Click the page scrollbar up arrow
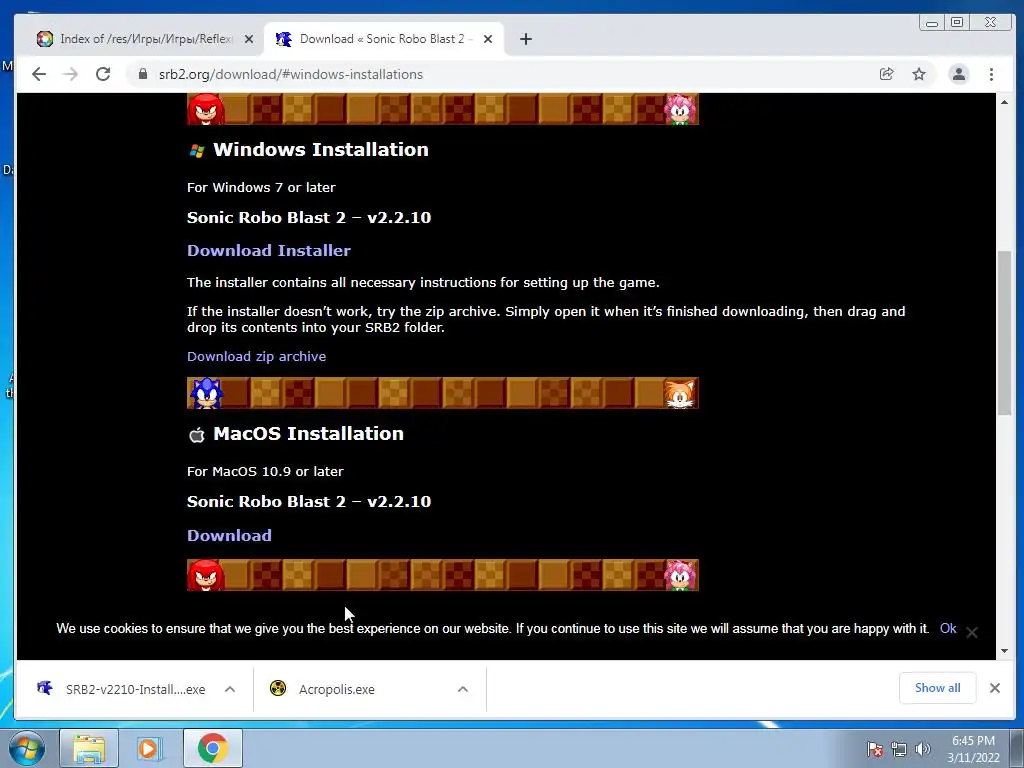This screenshot has height=768, width=1024. coord(1004,102)
